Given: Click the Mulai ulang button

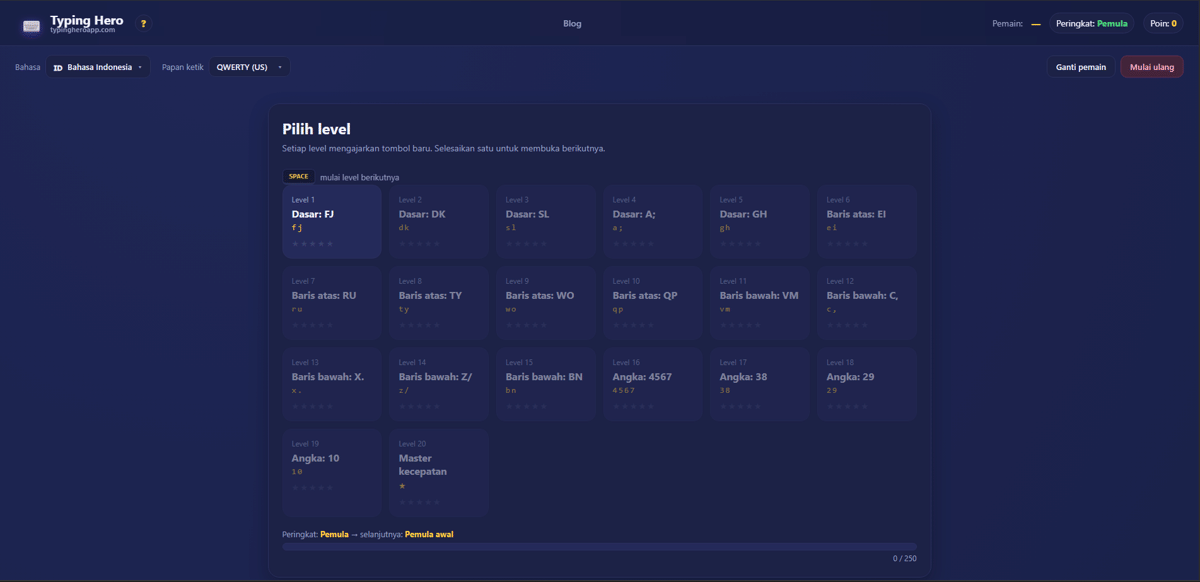Looking at the screenshot, I should [x=1152, y=67].
